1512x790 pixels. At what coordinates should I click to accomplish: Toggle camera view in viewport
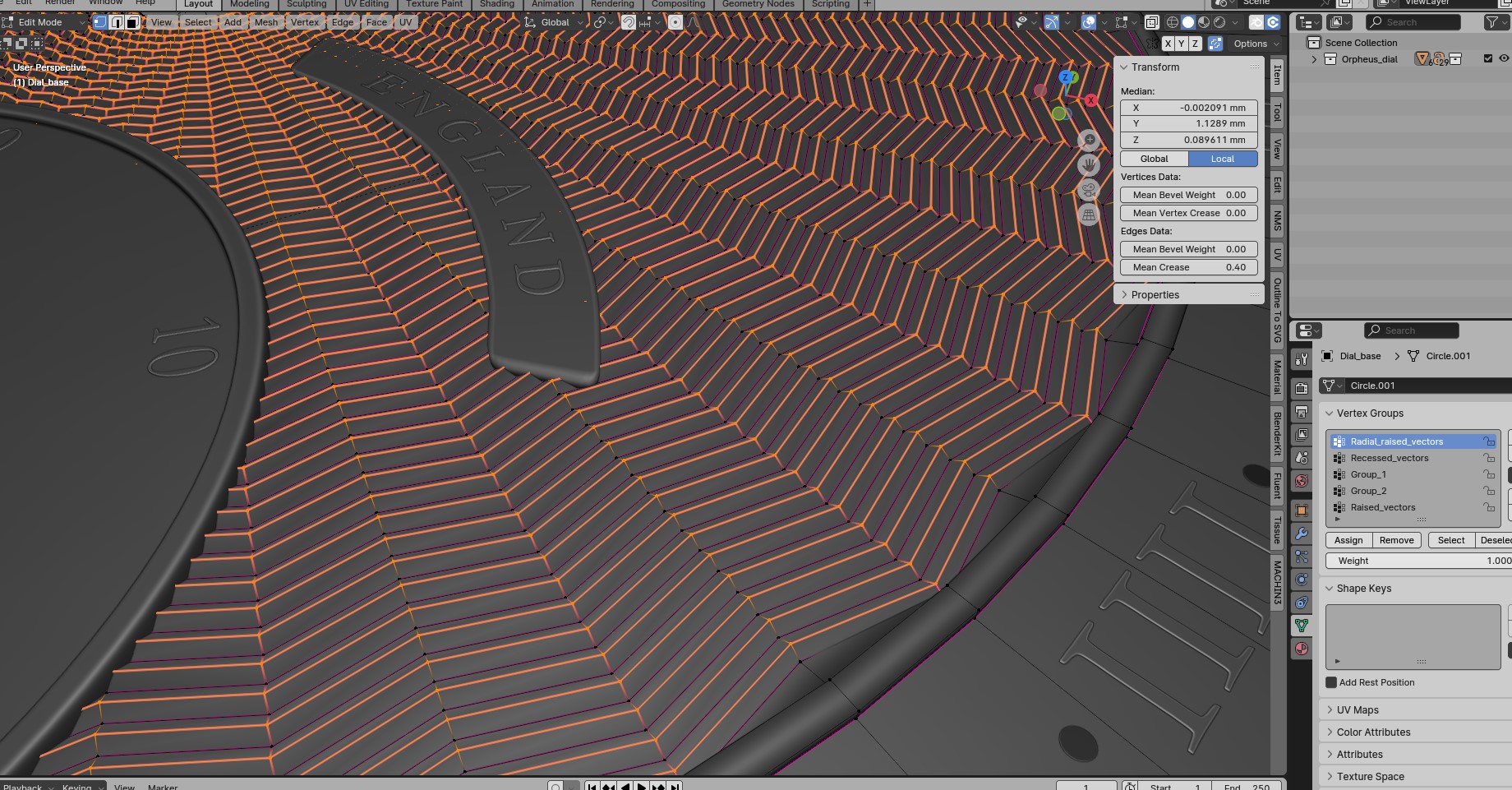(1089, 190)
